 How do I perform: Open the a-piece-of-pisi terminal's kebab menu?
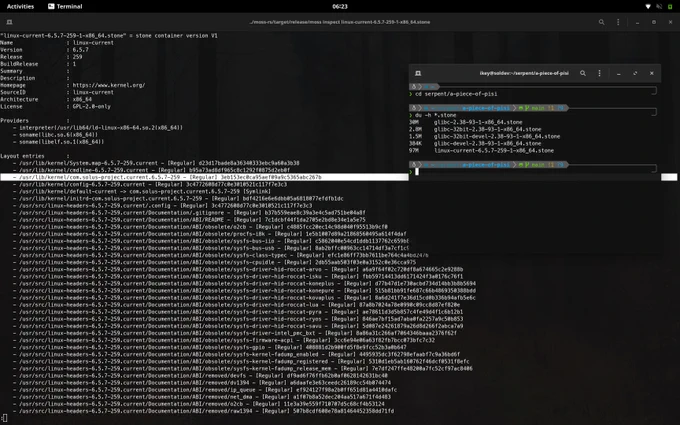tap(599, 73)
